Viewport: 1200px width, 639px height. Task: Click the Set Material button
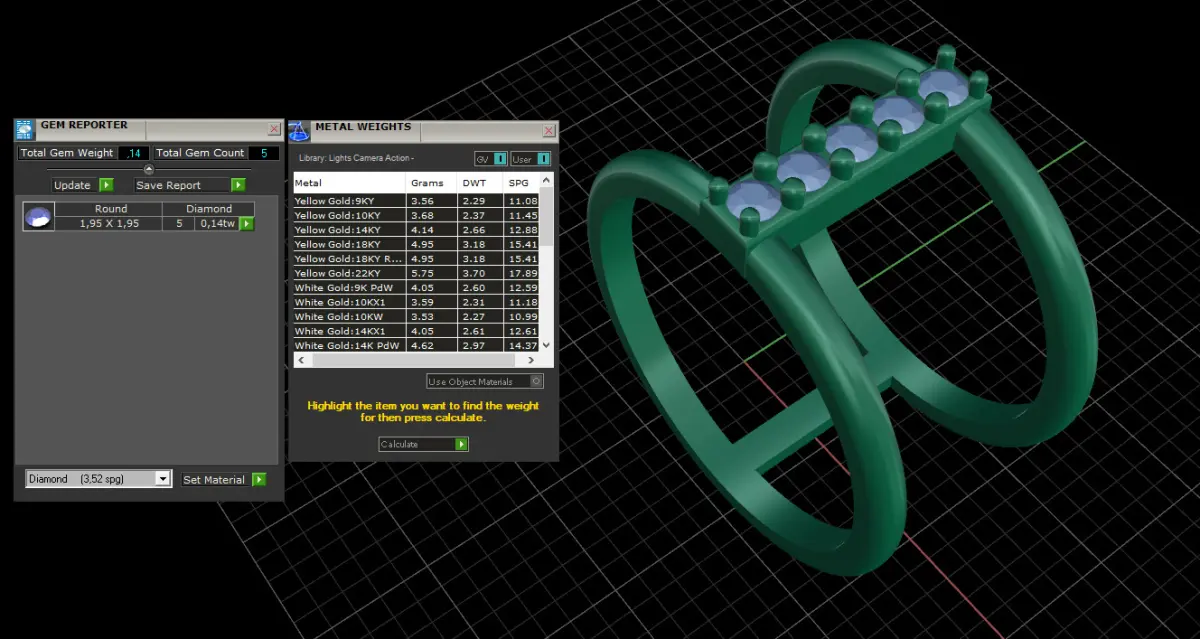click(x=214, y=480)
